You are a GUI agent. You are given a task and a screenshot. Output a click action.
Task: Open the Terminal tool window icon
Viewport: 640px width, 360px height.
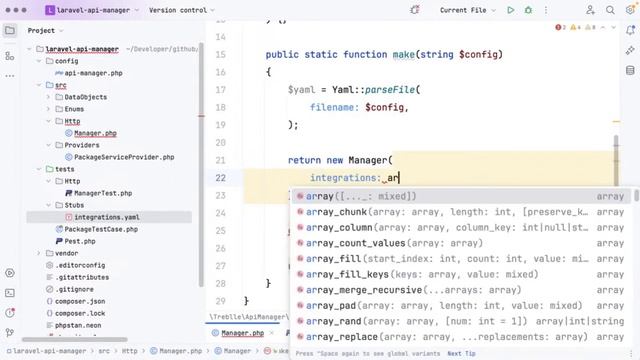pyautogui.click(x=10, y=293)
